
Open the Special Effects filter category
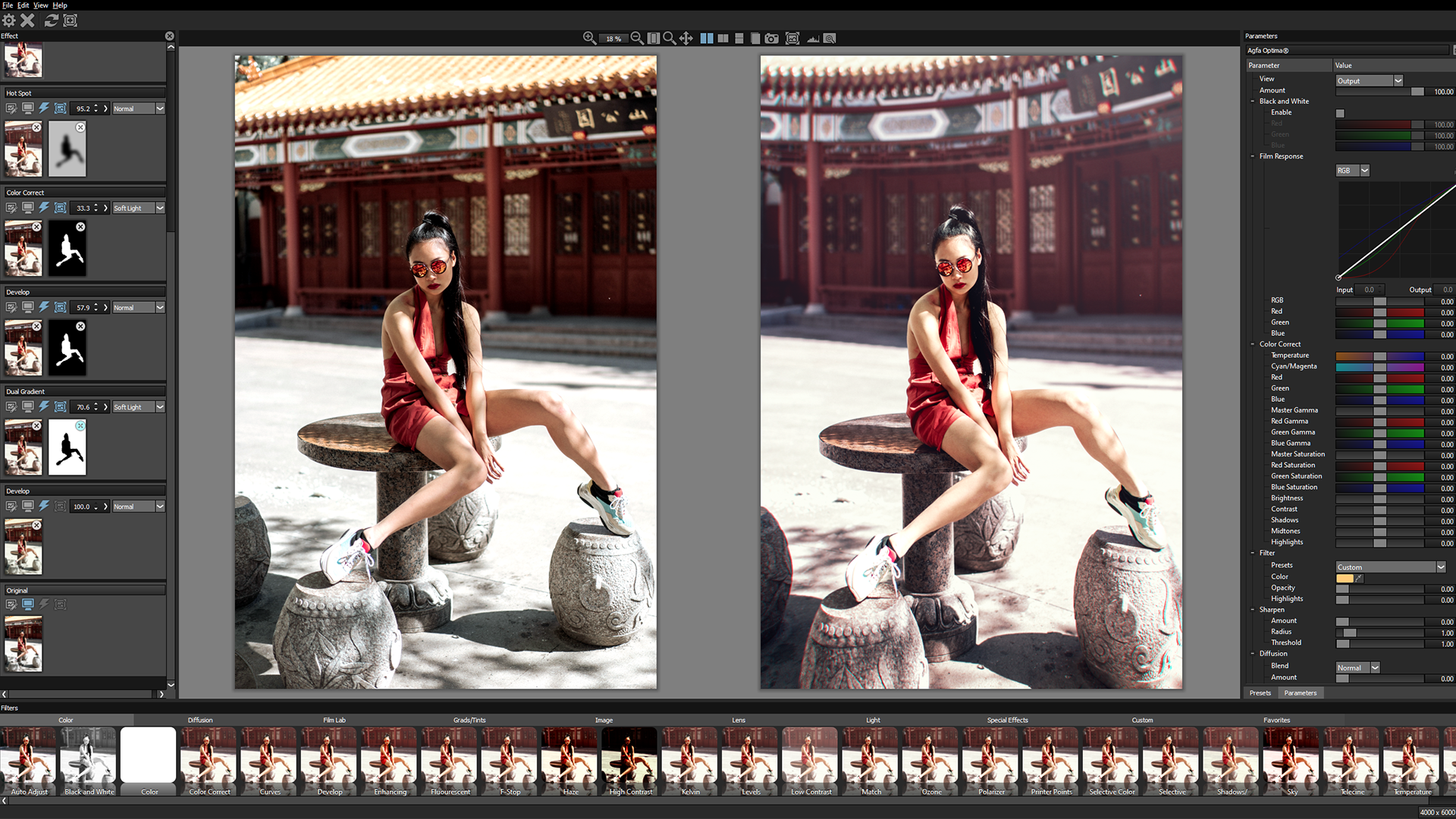(1007, 720)
